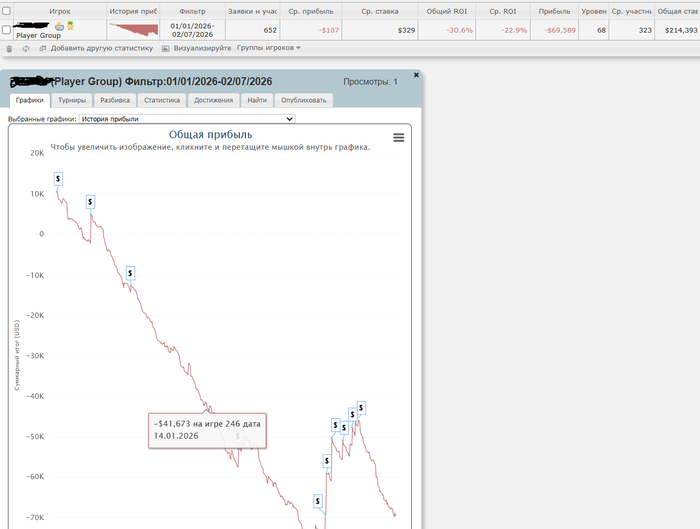Viewport: 700px width, 529px height.
Task: Open the История прибыли graph selector
Action: [187, 119]
